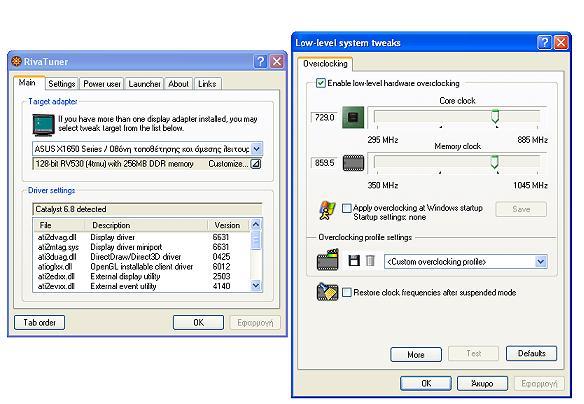Select the ati2evxx.dll driver row
Screen dimensions: 584x404
142,286
